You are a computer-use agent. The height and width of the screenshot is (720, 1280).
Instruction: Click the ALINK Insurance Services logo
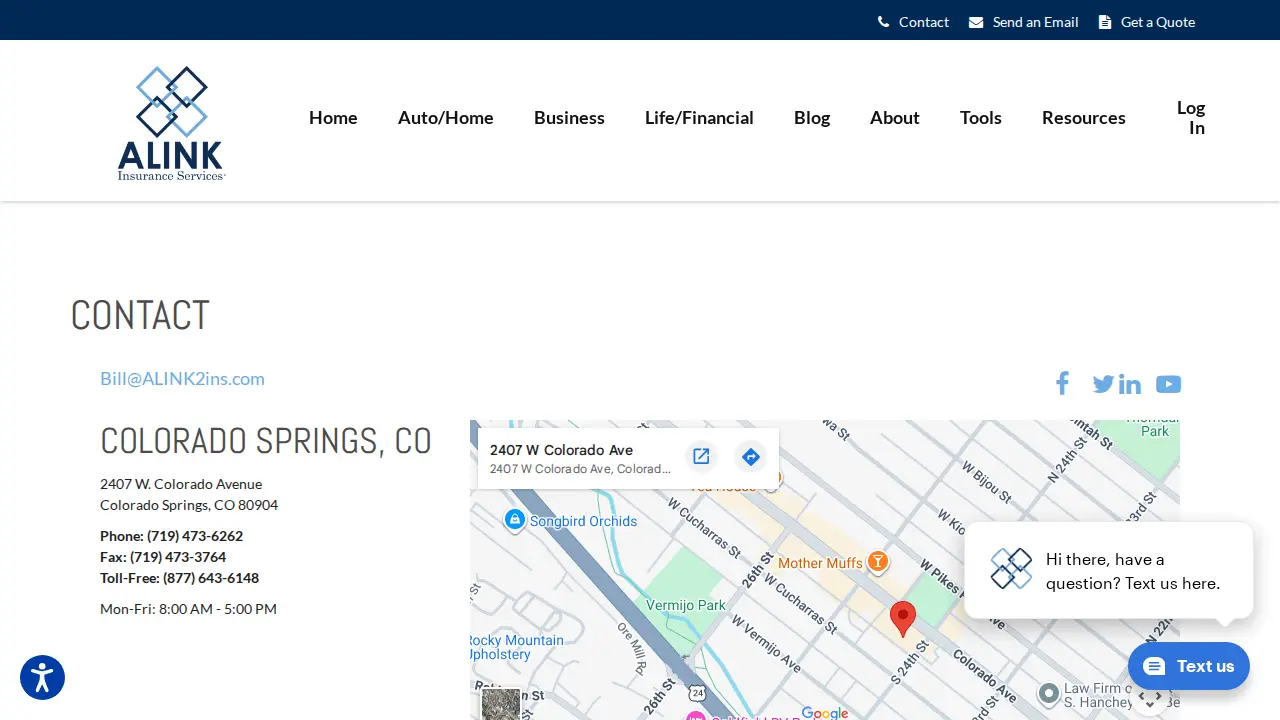click(x=171, y=123)
